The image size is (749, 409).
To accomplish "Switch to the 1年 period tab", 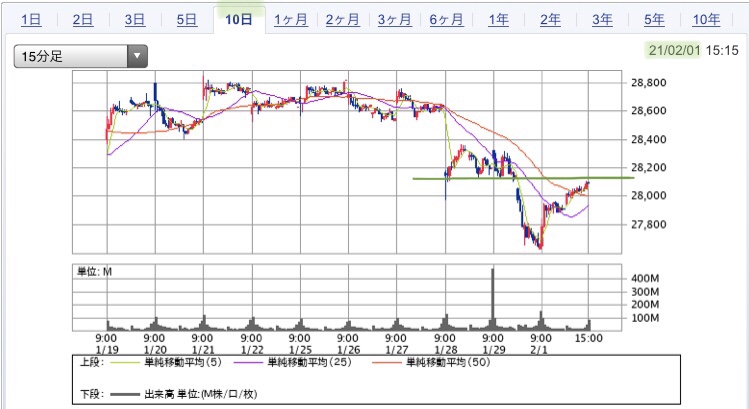I will (x=498, y=20).
